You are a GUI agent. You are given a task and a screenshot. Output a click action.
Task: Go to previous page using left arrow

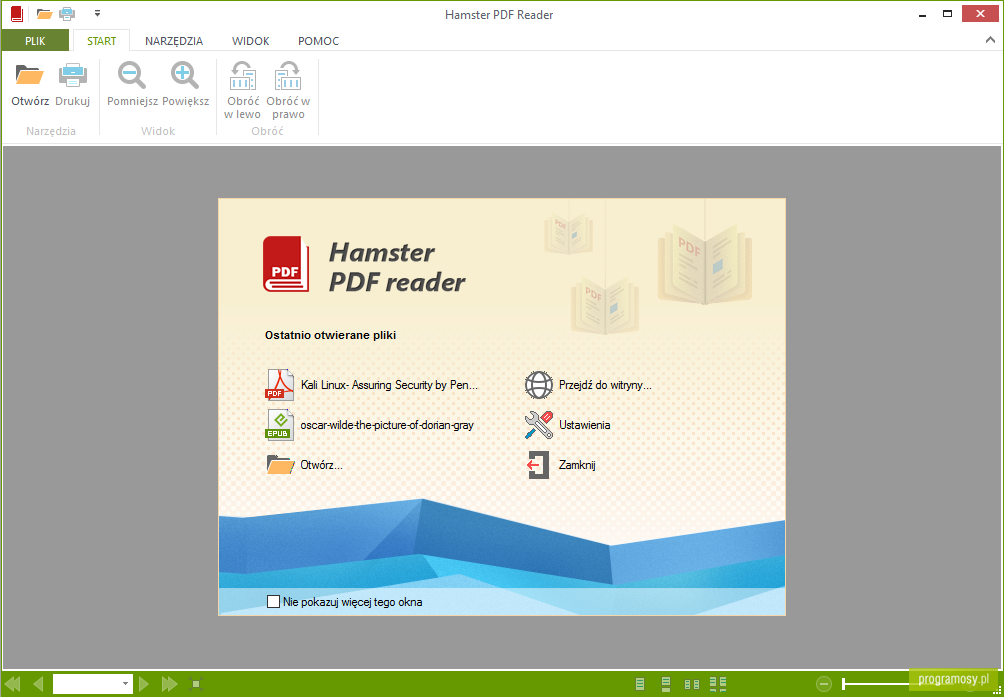(38, 684)
